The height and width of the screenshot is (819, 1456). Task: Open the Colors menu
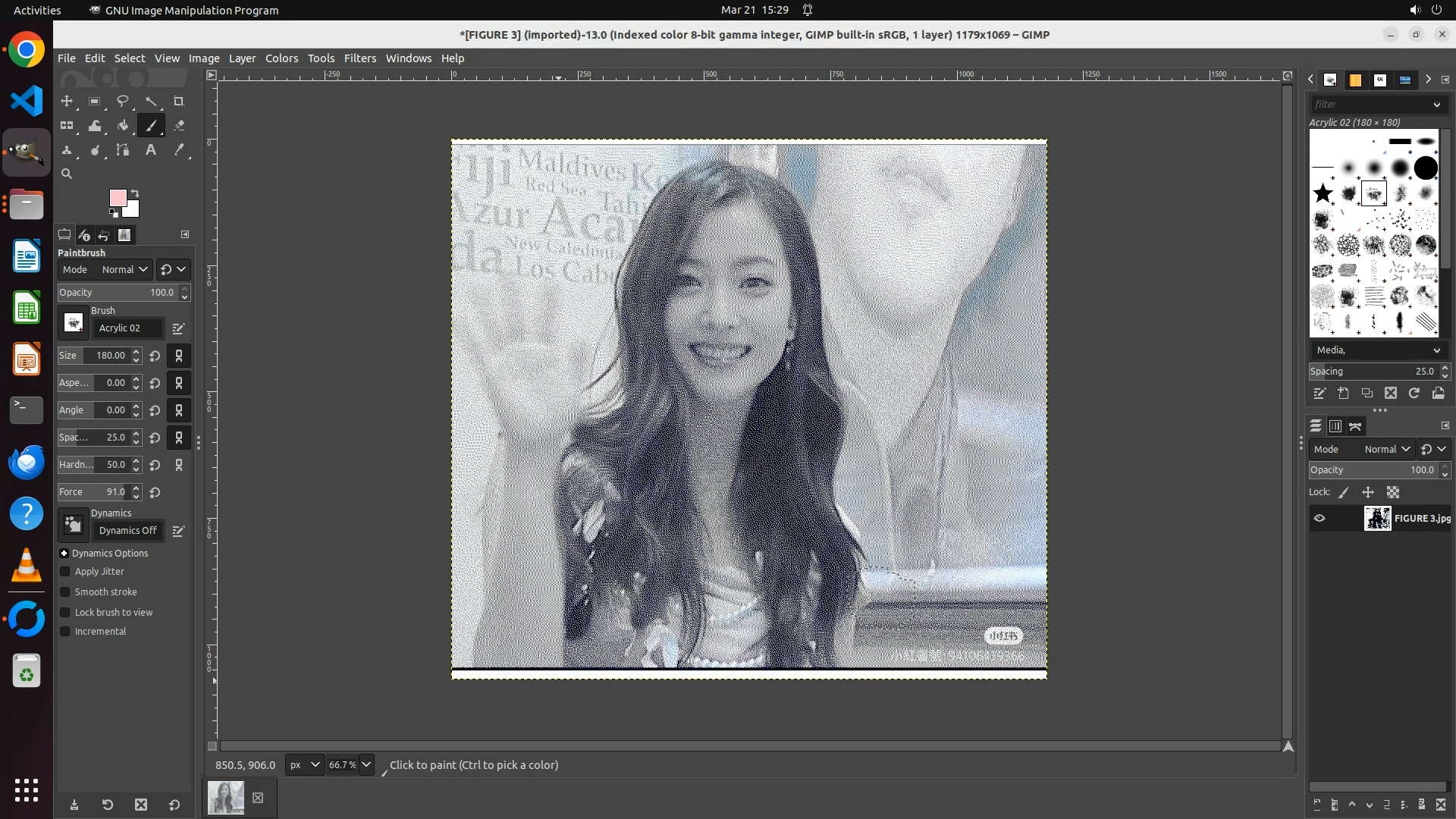[x=281, y=58]
